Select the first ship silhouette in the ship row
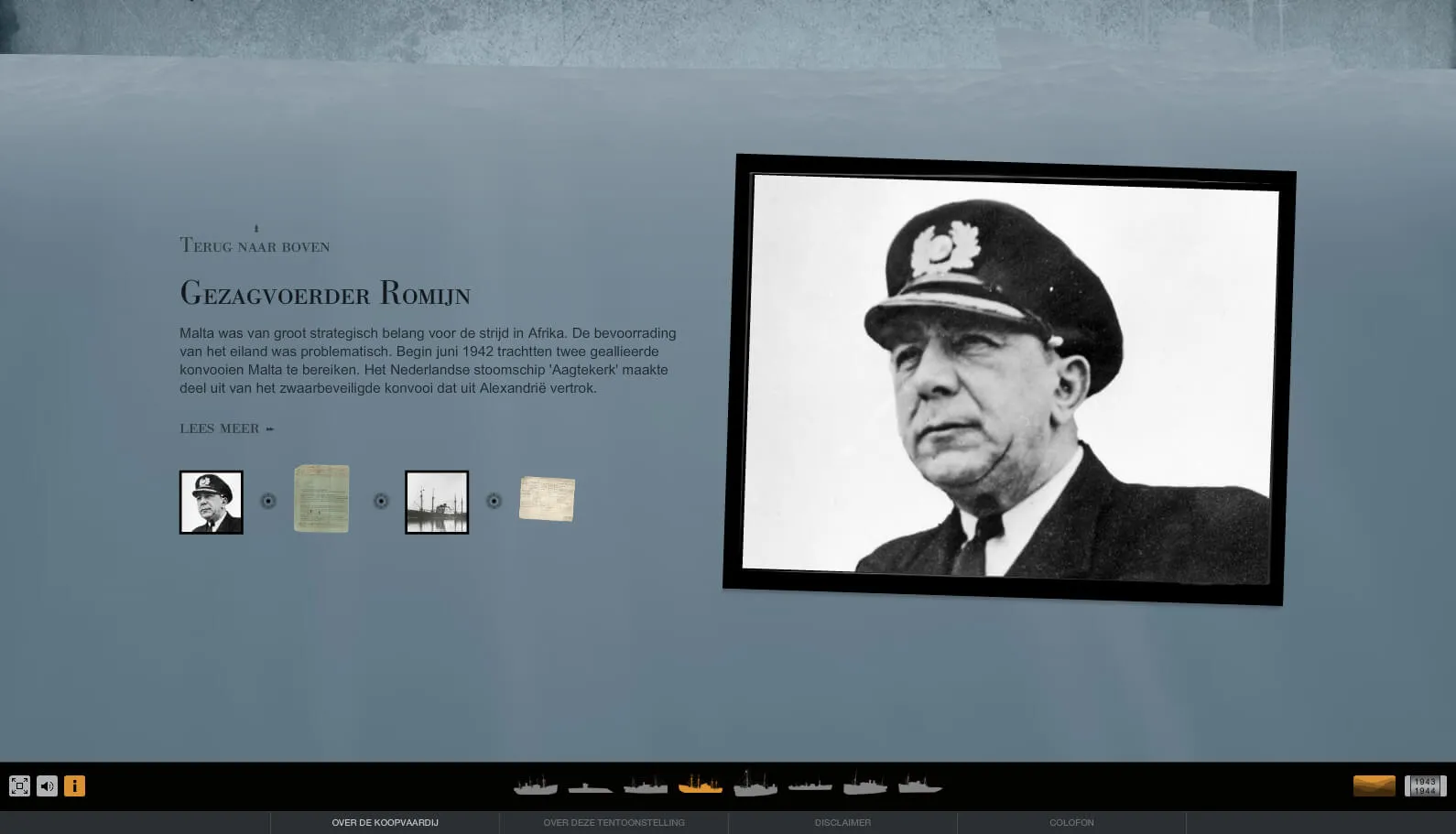1456x834 pixels. [x=536, y=785]
